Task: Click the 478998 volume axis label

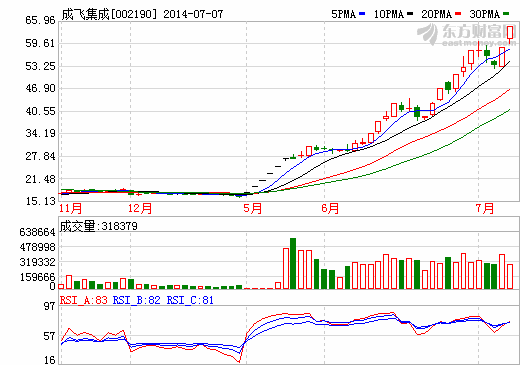Action: pos(37,247)
